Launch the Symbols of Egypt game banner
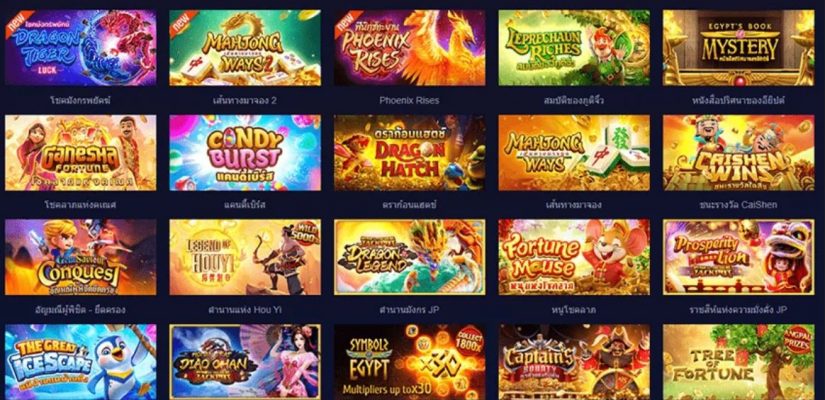This screenshot has height=400, width=825. click(409, 362)
